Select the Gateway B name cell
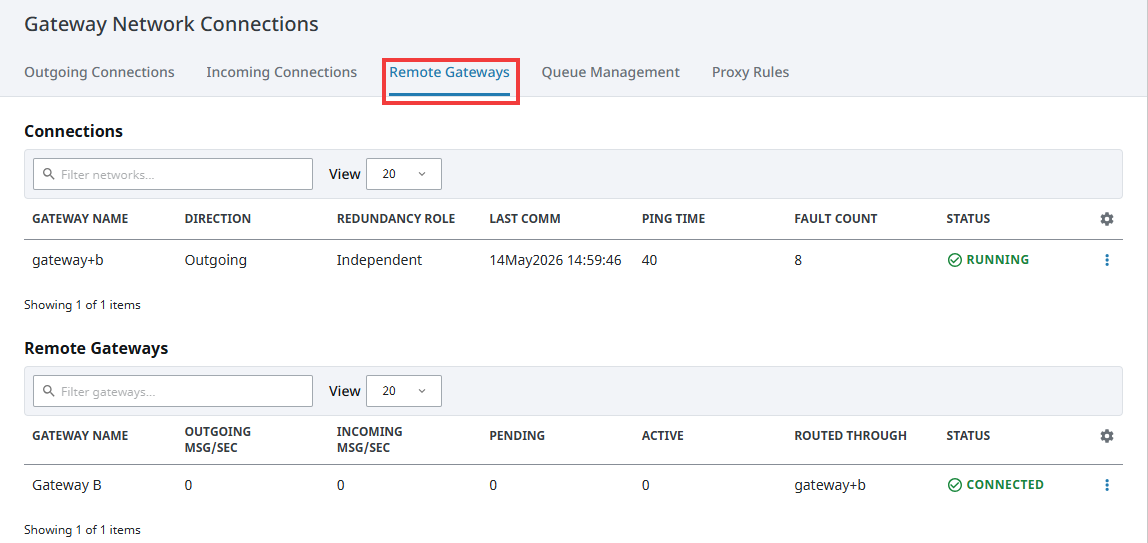Image resolution: width=1148 pixels, height=543 pixels. tap(67, 484)
